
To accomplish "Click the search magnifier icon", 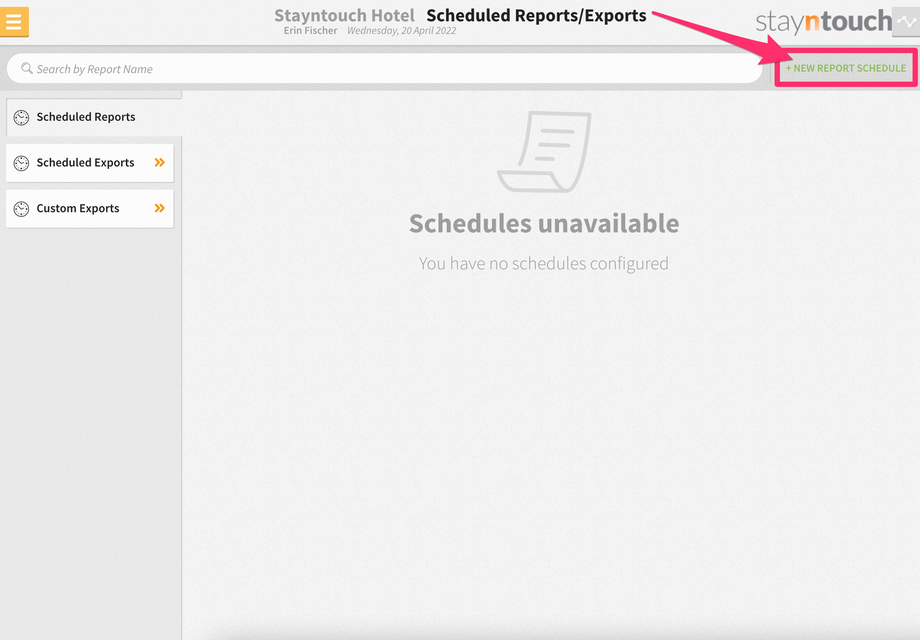I will [26, 69].
